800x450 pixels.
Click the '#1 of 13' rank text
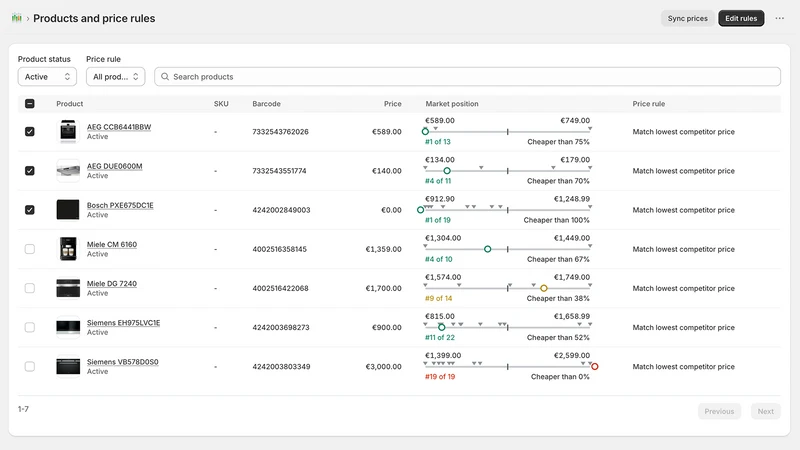[438, 142]
